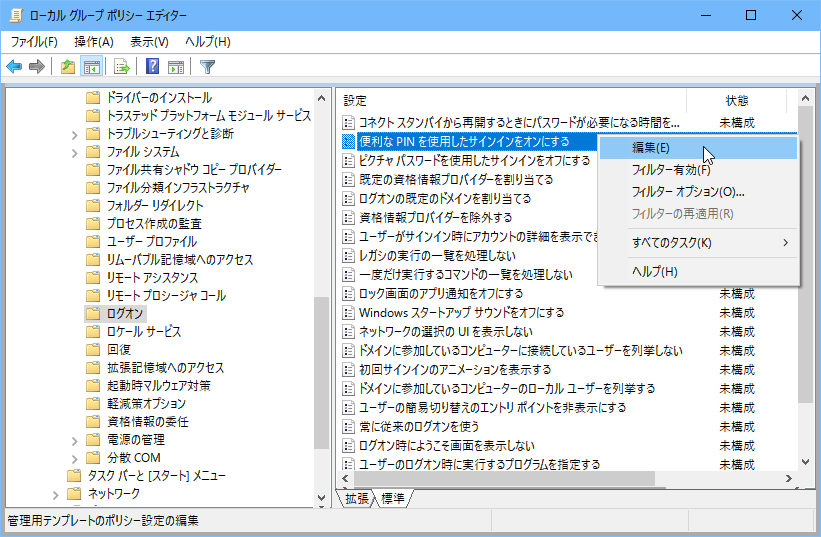Select フィルター有効(F) in context menu

[x=698, y=170]
